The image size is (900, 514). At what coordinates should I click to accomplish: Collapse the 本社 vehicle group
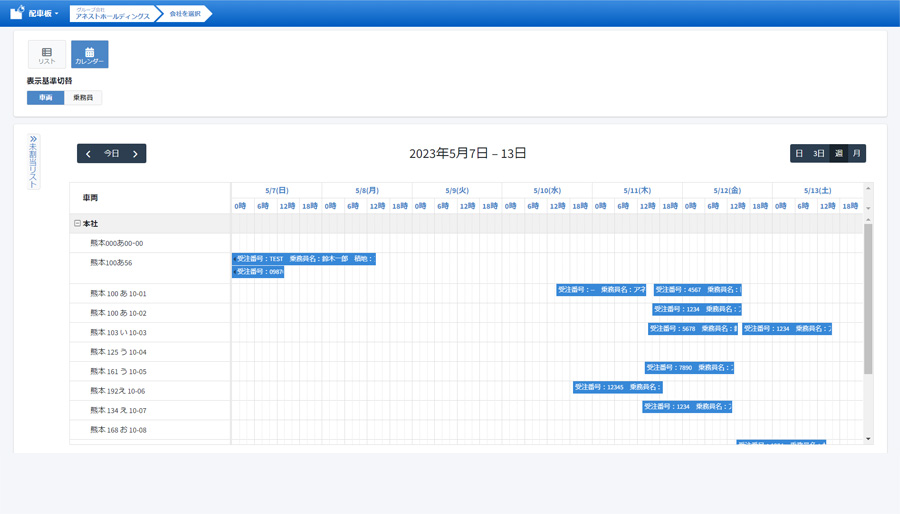77,224
